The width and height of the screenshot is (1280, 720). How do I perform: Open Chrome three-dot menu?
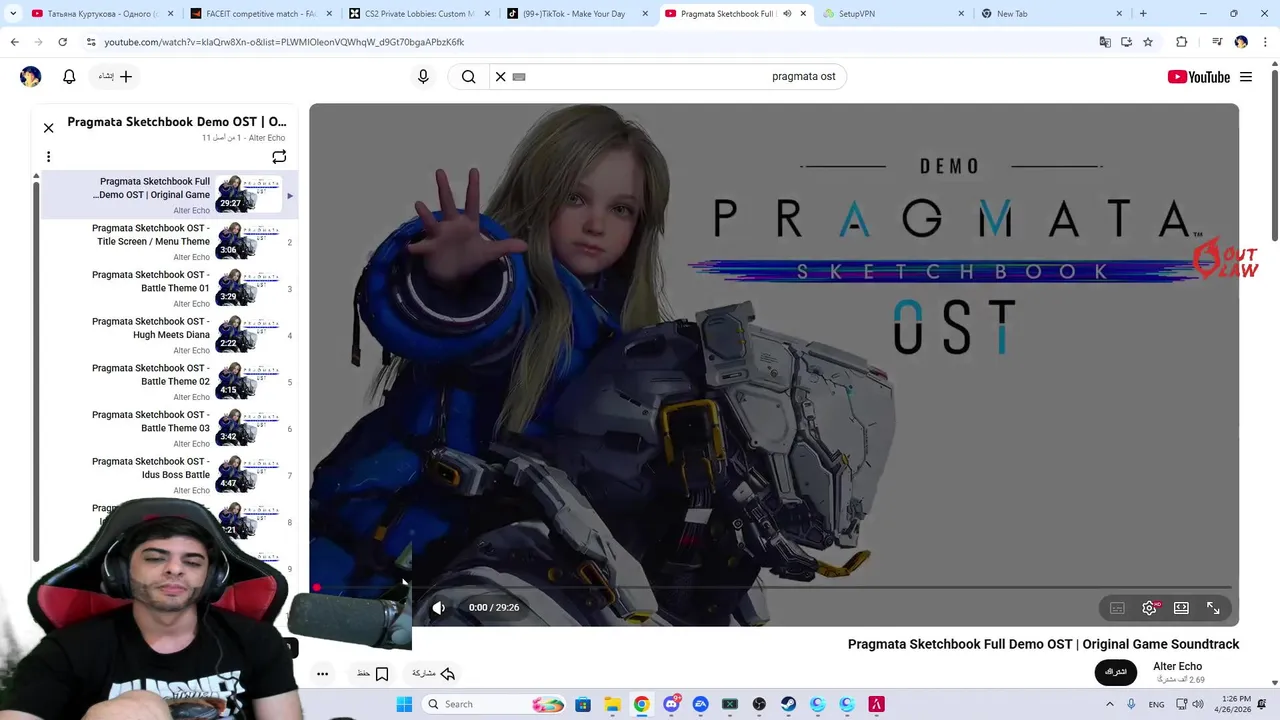[1265, 42]
